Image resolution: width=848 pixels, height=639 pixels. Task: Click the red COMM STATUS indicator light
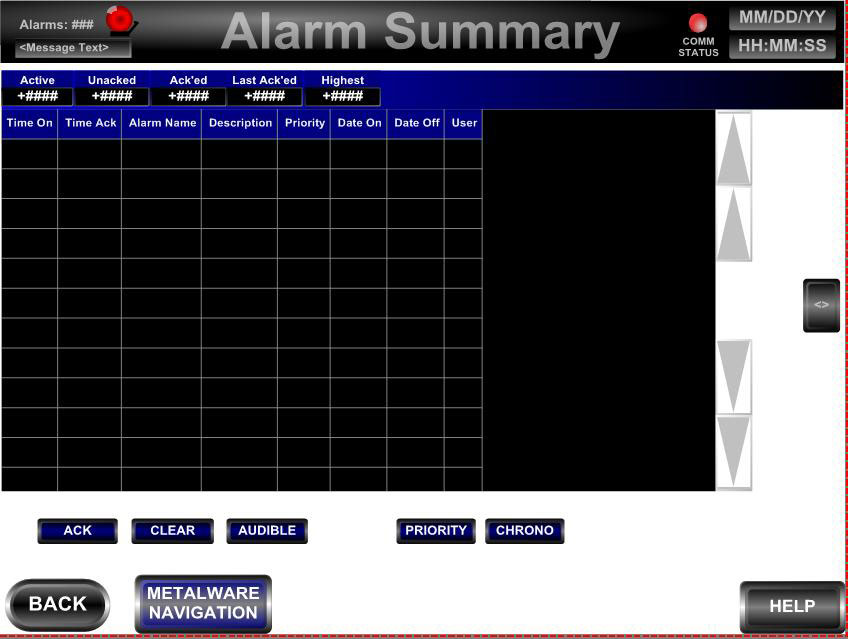[698, 22]
